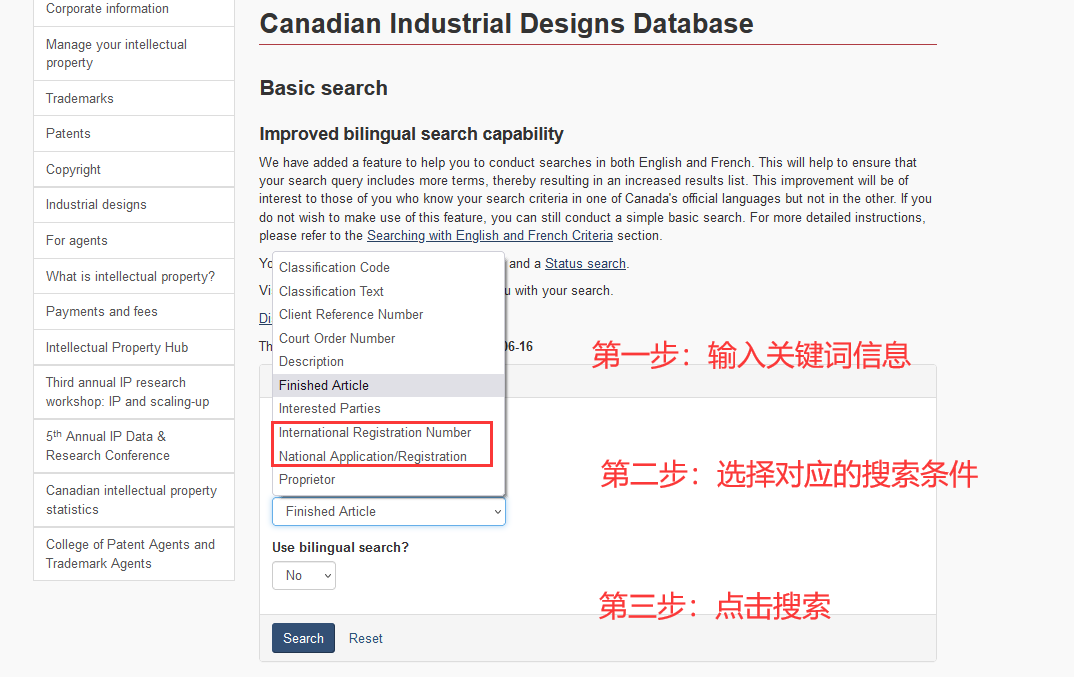Visit Intellectual Property Hub sidebar link

coord(117,347)
